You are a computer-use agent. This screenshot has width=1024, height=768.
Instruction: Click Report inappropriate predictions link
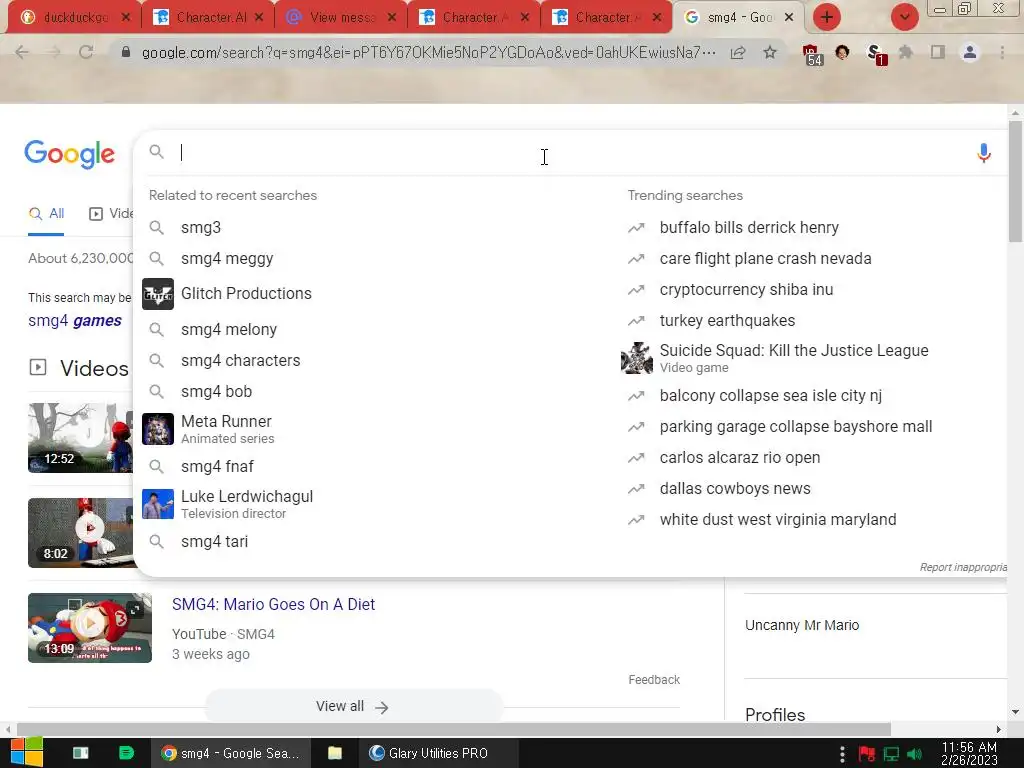(x=963, y=567)
